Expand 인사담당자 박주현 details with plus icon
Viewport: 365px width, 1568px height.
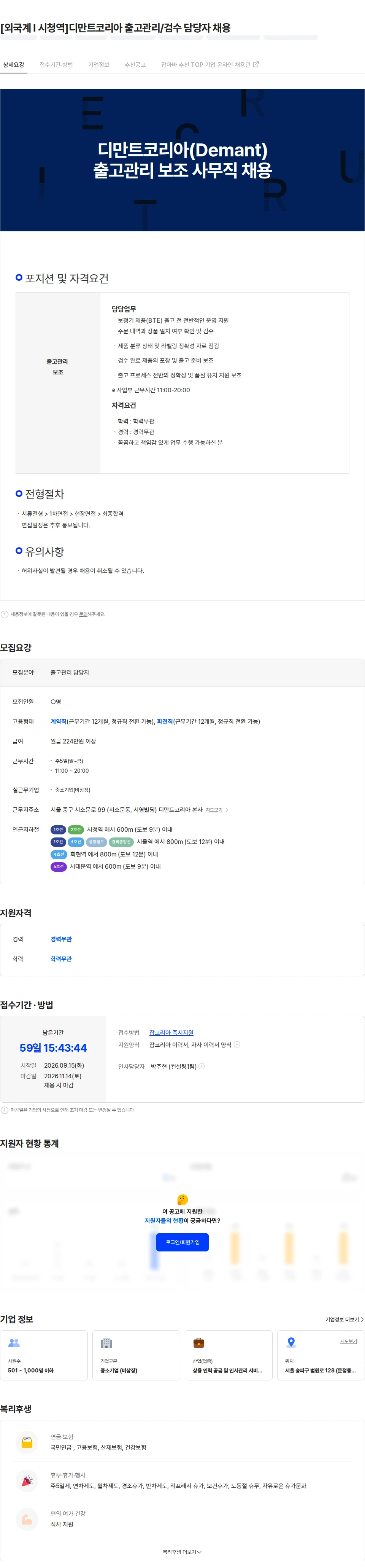pos(202,1067)
